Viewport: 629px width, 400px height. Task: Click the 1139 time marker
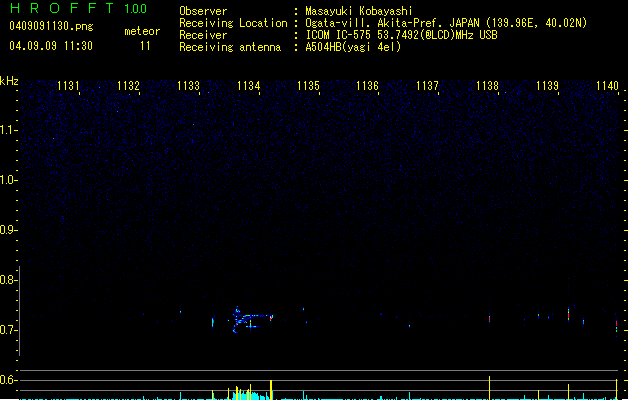coord(547,86)
